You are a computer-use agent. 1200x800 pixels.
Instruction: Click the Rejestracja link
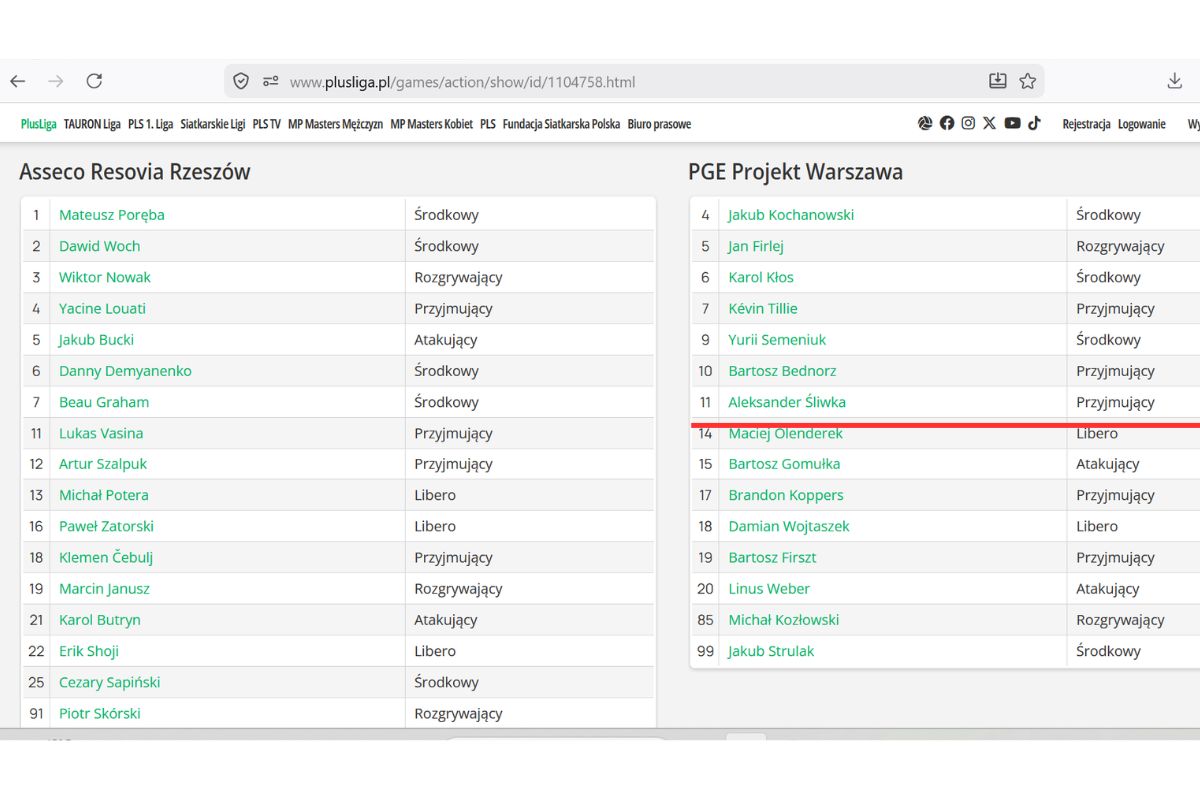tap(1086, 124)
